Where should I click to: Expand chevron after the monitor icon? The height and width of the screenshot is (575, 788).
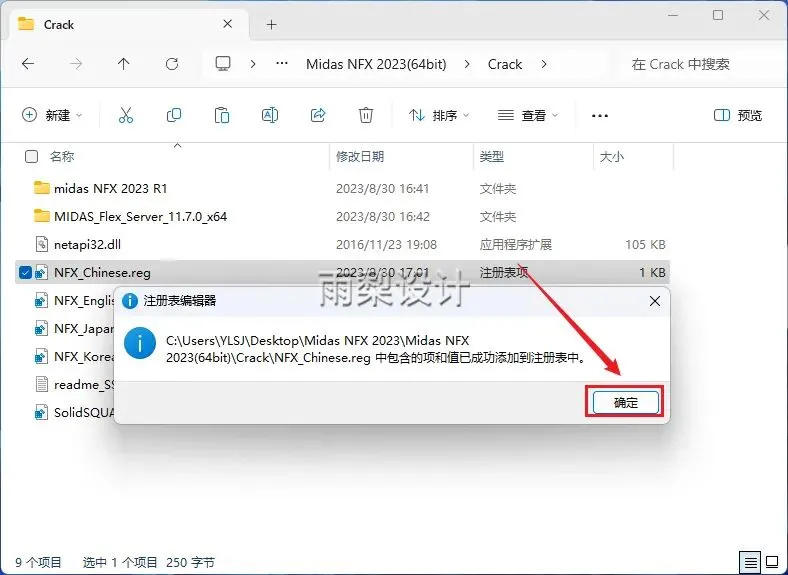(253, 64)
